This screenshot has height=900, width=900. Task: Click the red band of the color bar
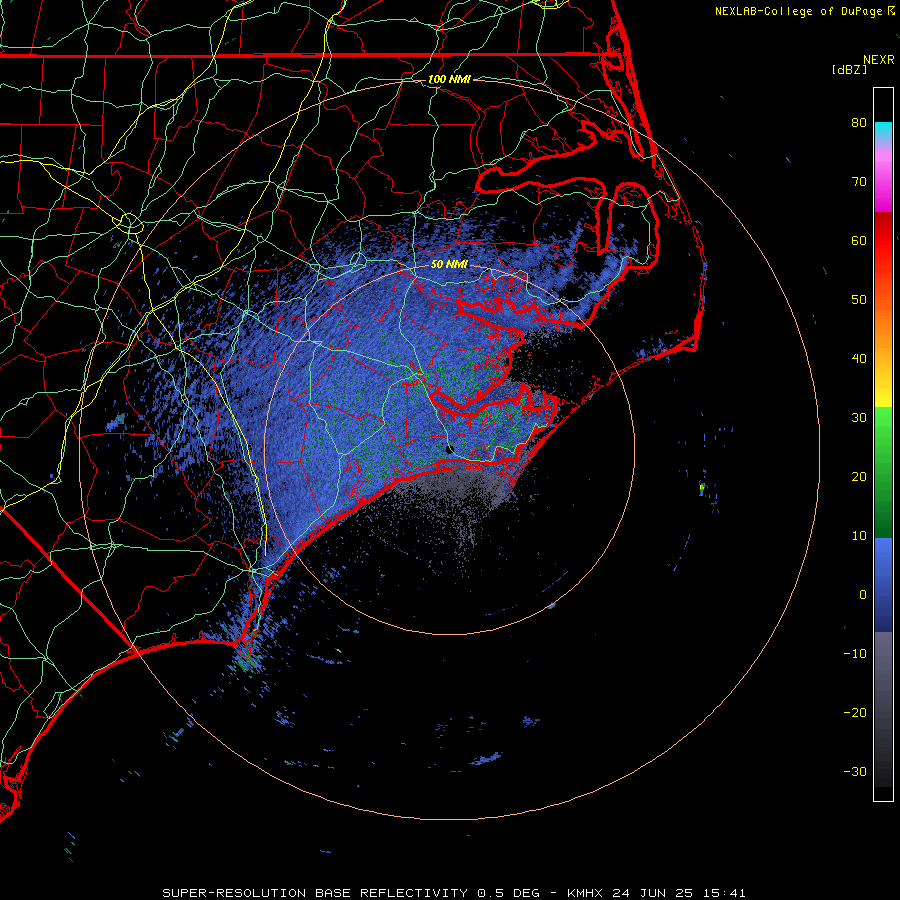click(x=883, y=241)
